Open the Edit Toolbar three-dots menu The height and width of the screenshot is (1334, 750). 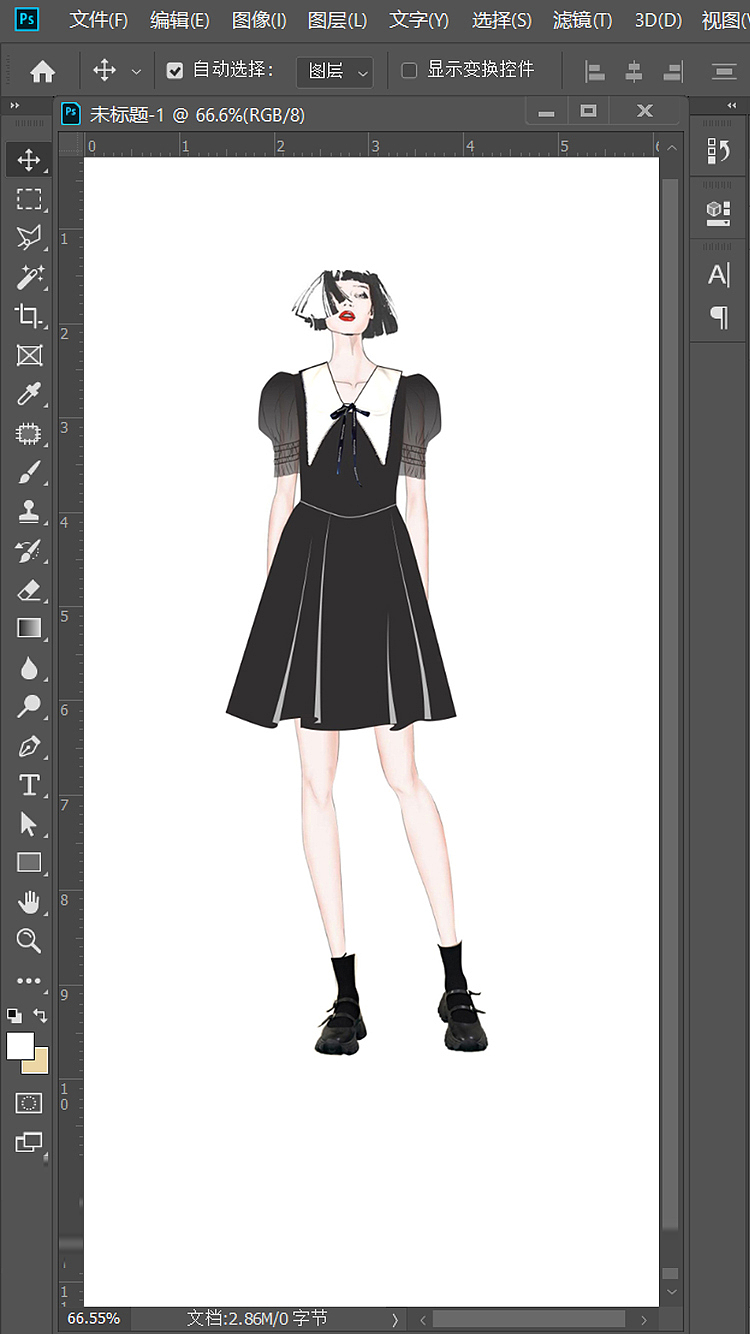click(x=29, y=981)
